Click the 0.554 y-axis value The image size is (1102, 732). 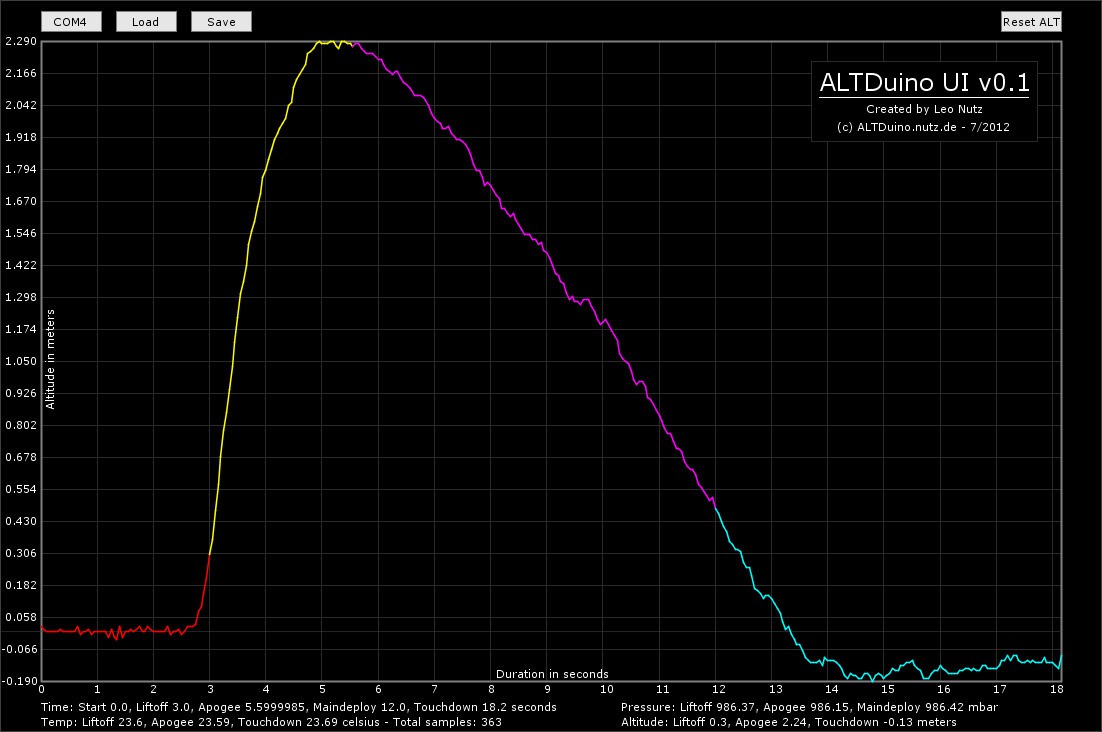(21, 489)
